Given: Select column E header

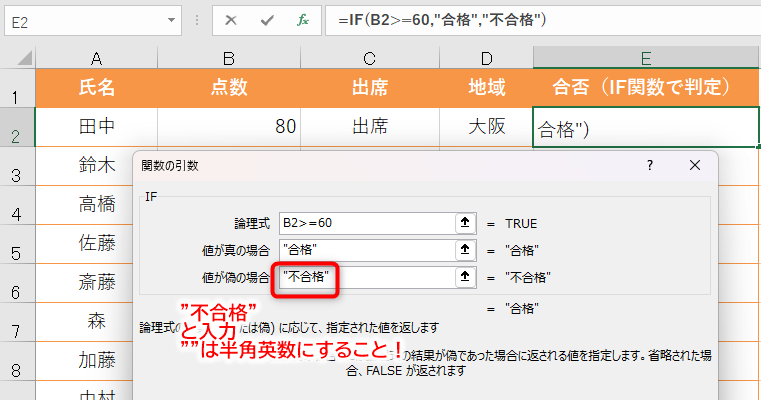Looking at the screenshot, I should (647, 58).
